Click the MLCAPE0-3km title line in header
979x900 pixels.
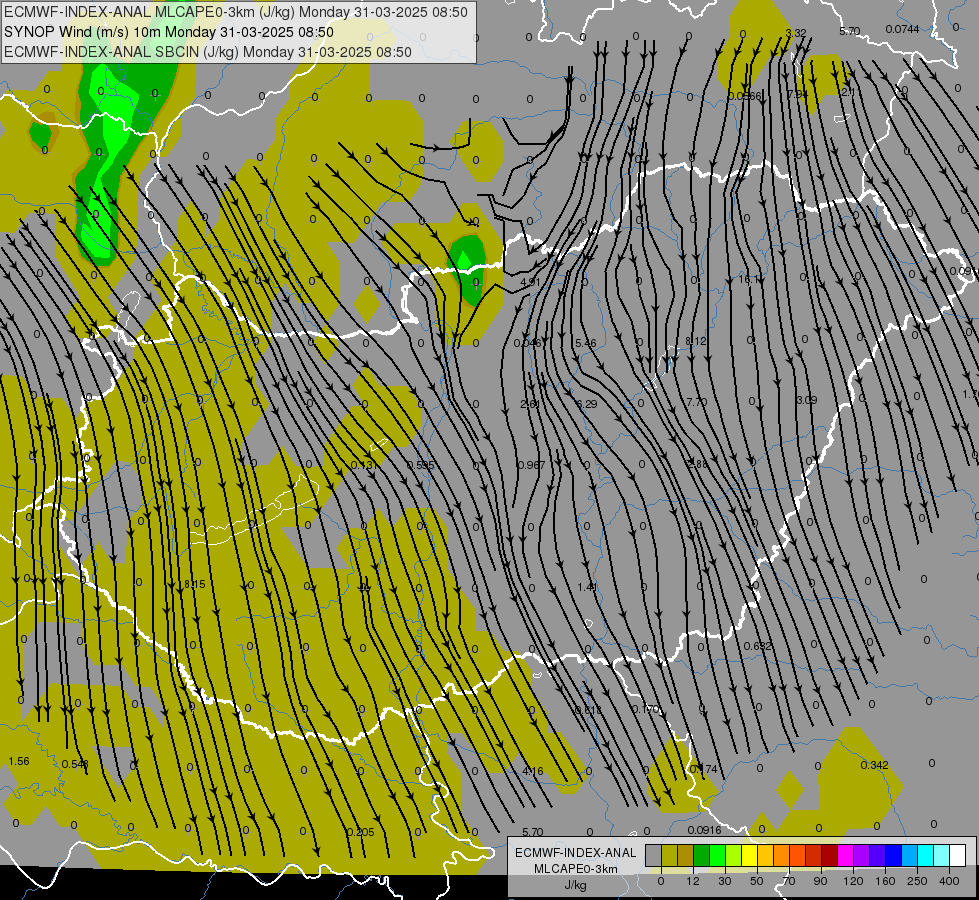[235, 12]
